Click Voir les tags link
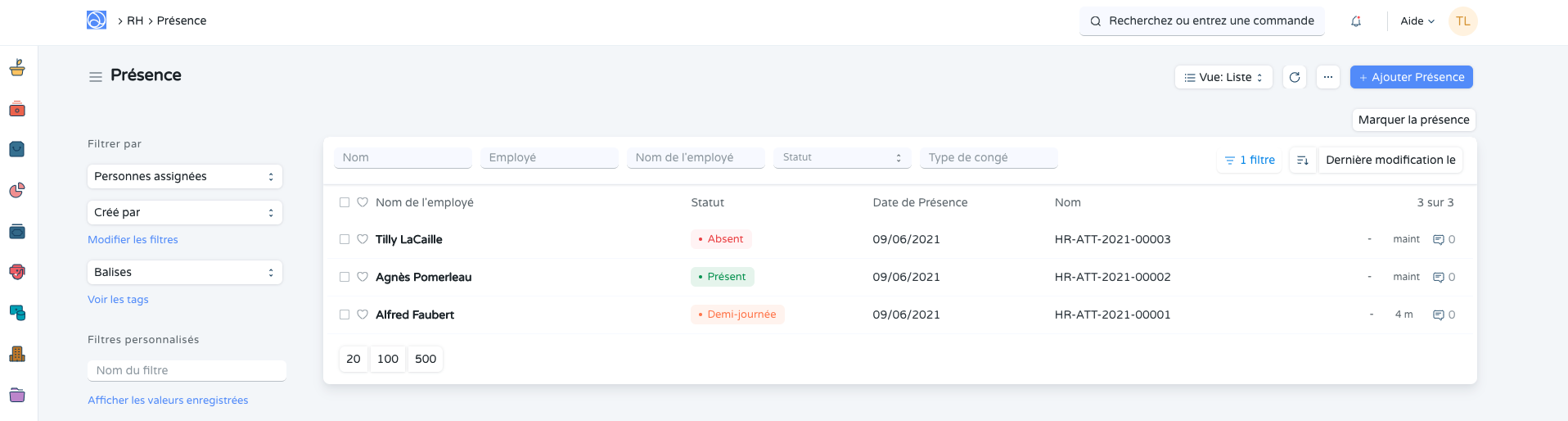Screen dimensions: 1568x421 click(118, 300)
